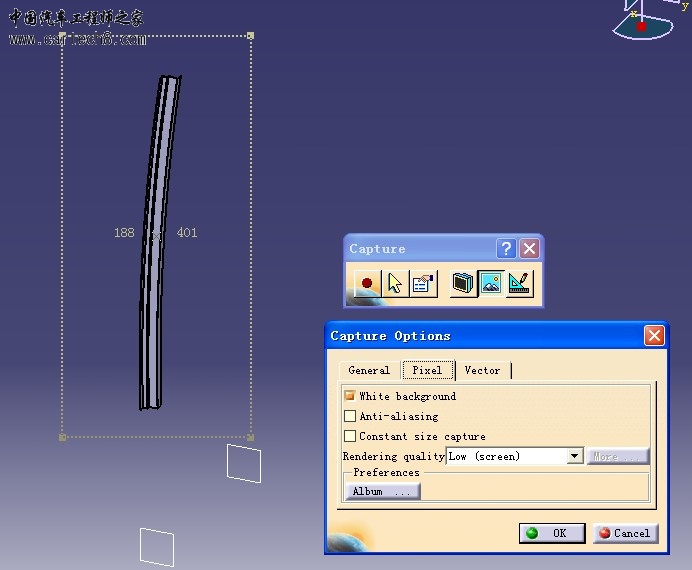Image resolution: width=692 pixels, height=570 pixels.
Task: Enable the Anti-aliasing checkbox
Action: point(350,416)
